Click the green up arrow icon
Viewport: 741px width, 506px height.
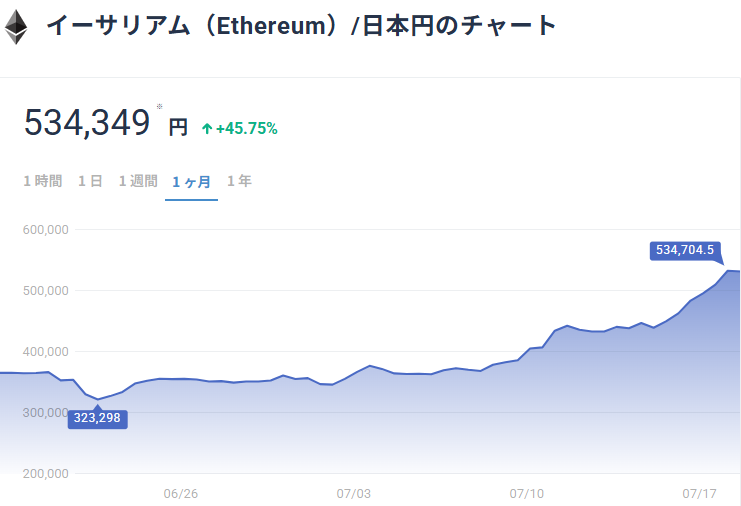207,128
